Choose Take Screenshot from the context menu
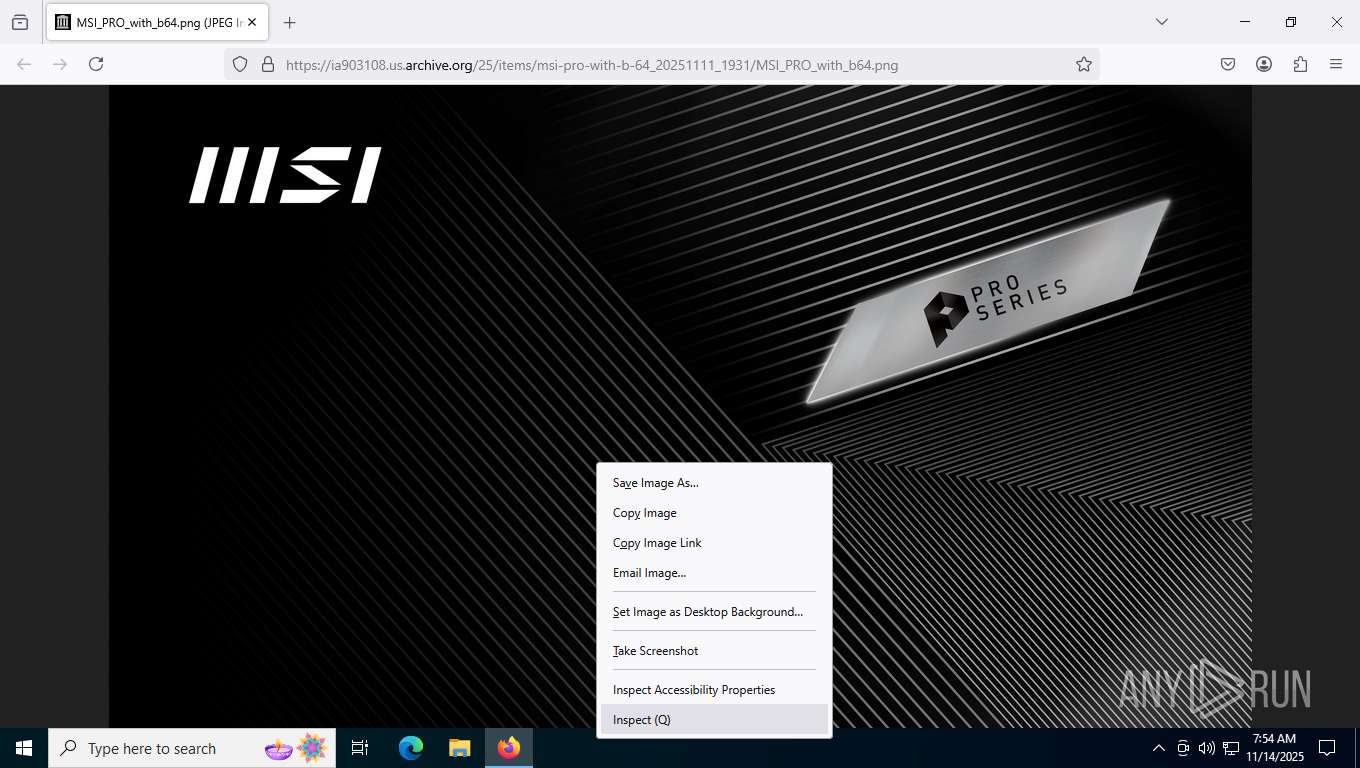The width and height of the screenshot is (1360, 768). click(x=714, y=651)
